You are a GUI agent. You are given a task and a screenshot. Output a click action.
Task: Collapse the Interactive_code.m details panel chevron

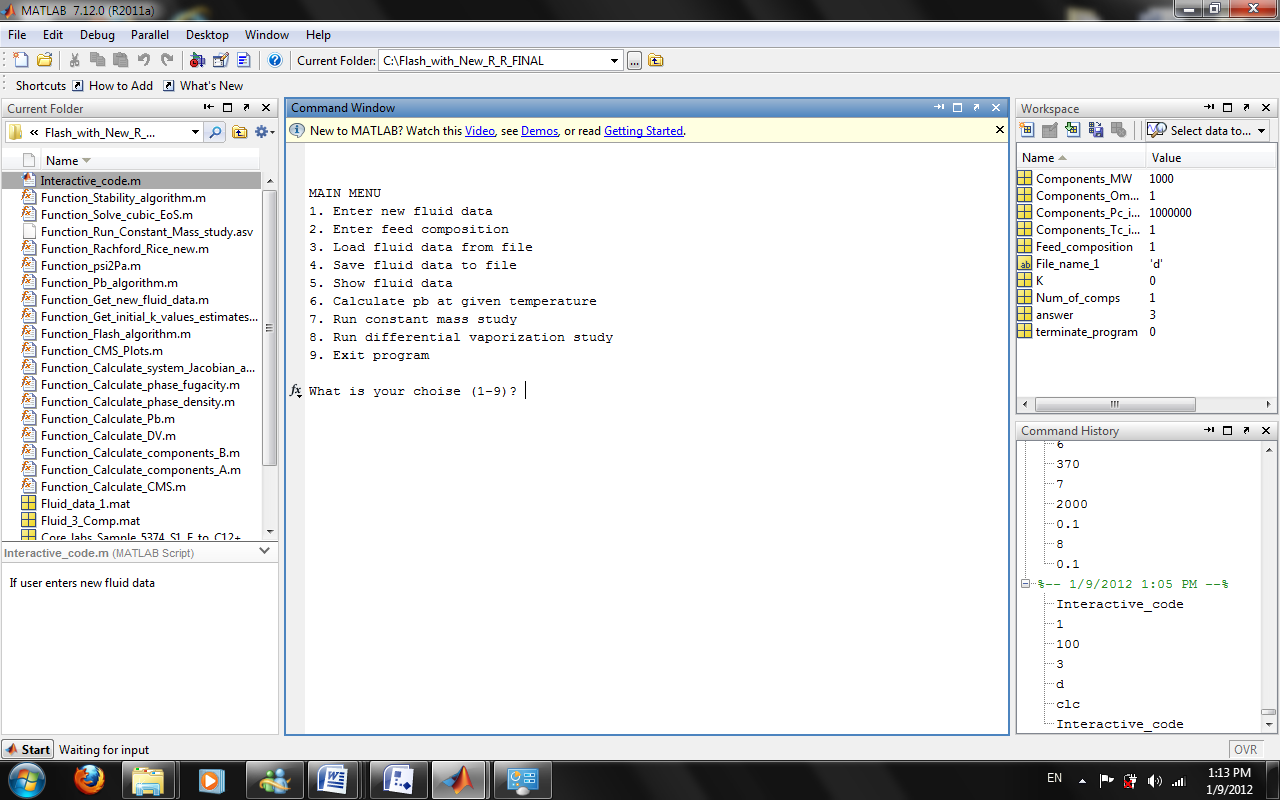coord(264,551)
